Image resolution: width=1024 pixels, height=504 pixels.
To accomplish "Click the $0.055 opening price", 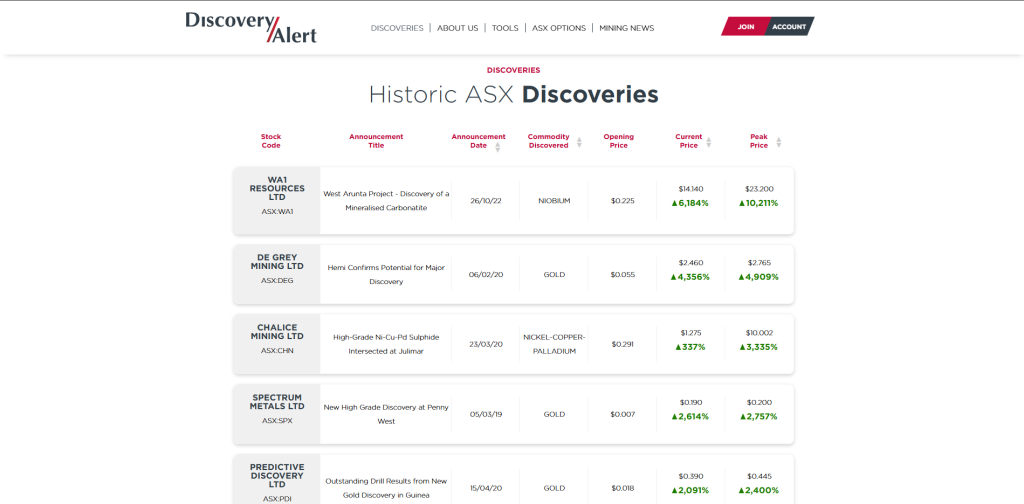I will [x=622, y=275].
